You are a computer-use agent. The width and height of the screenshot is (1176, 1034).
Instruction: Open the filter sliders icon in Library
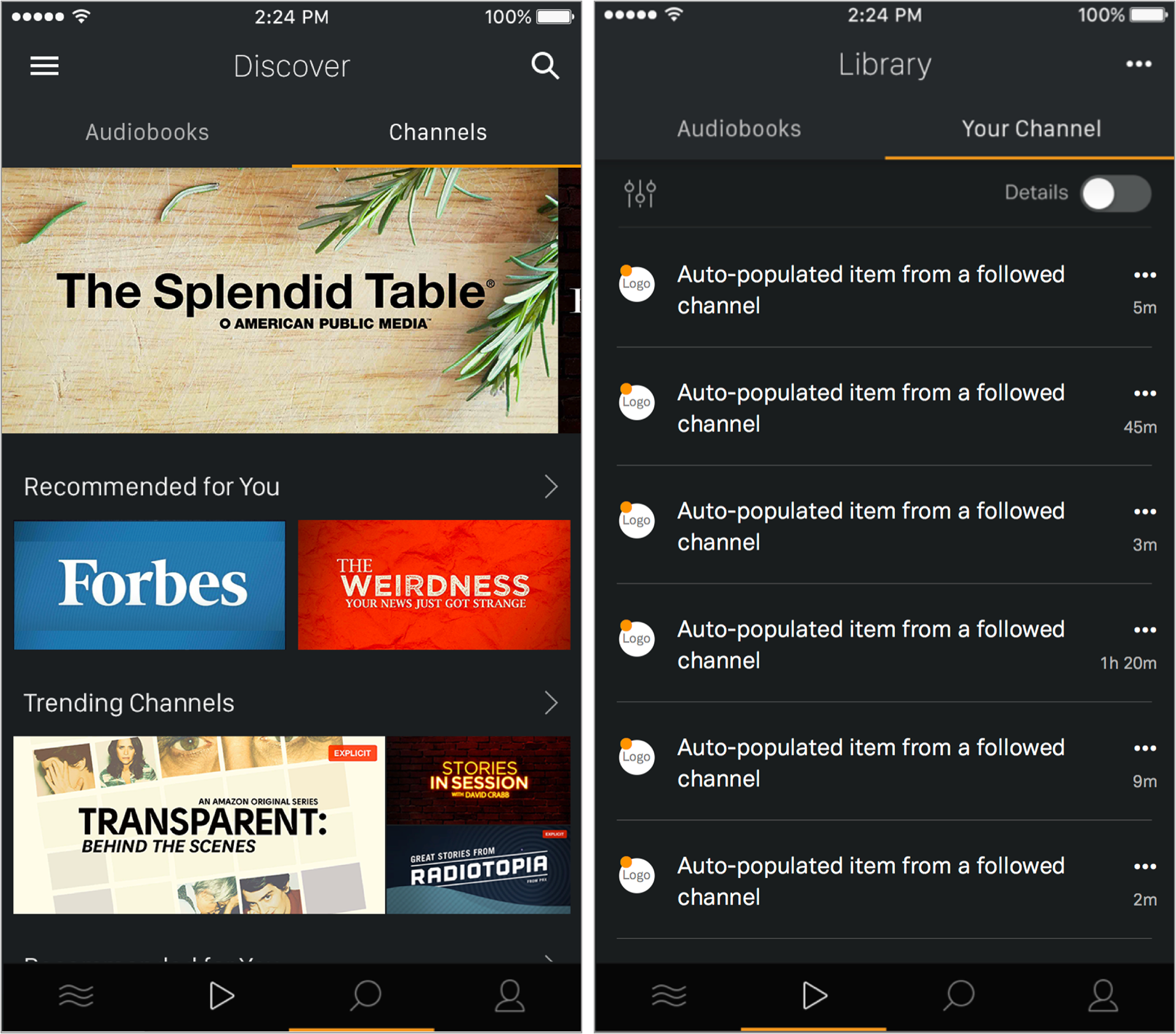(x=640, y=194)
